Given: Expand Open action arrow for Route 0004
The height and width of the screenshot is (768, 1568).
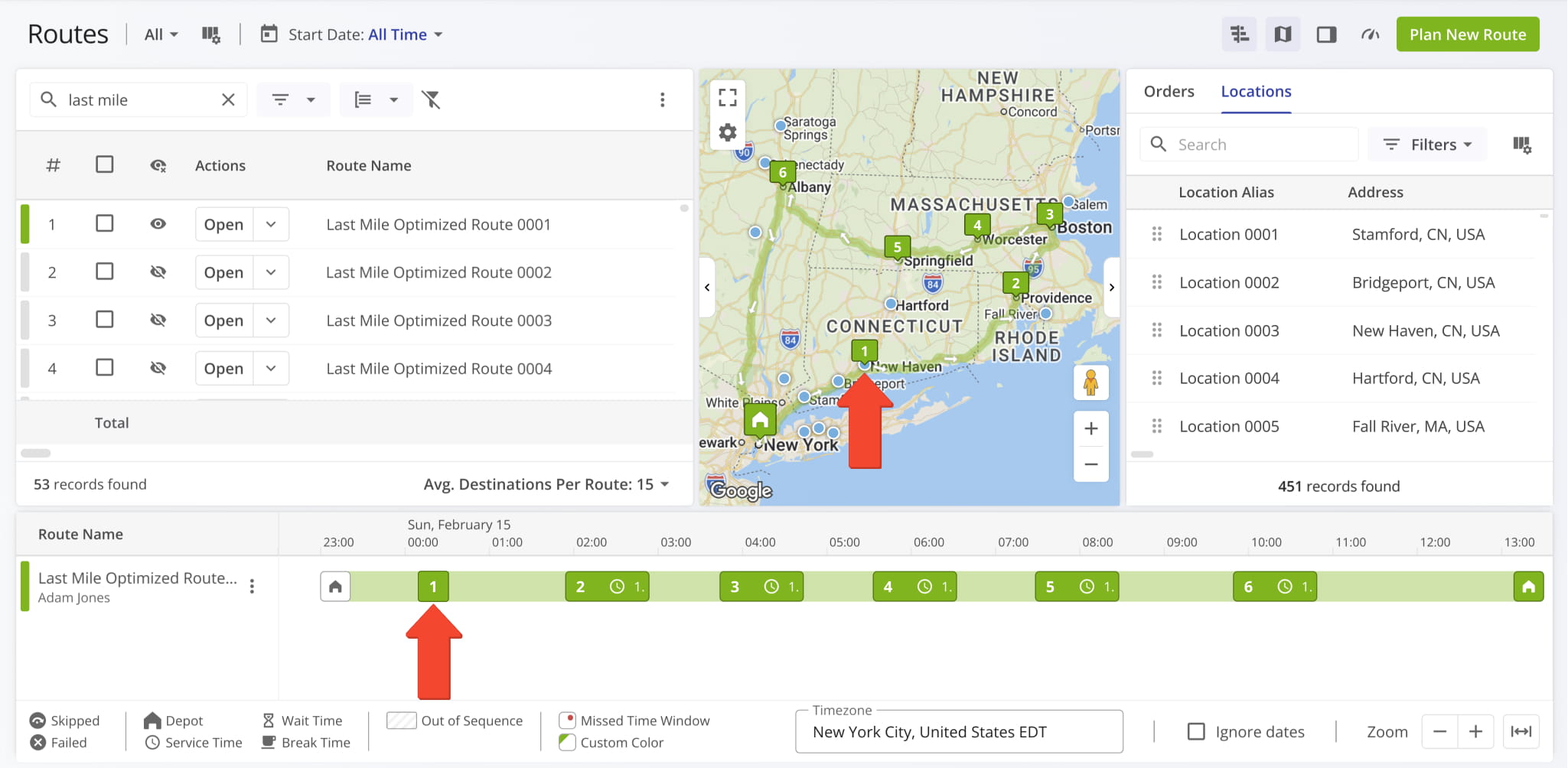Looking at the screenshot, I should click(x=271, y=368).
